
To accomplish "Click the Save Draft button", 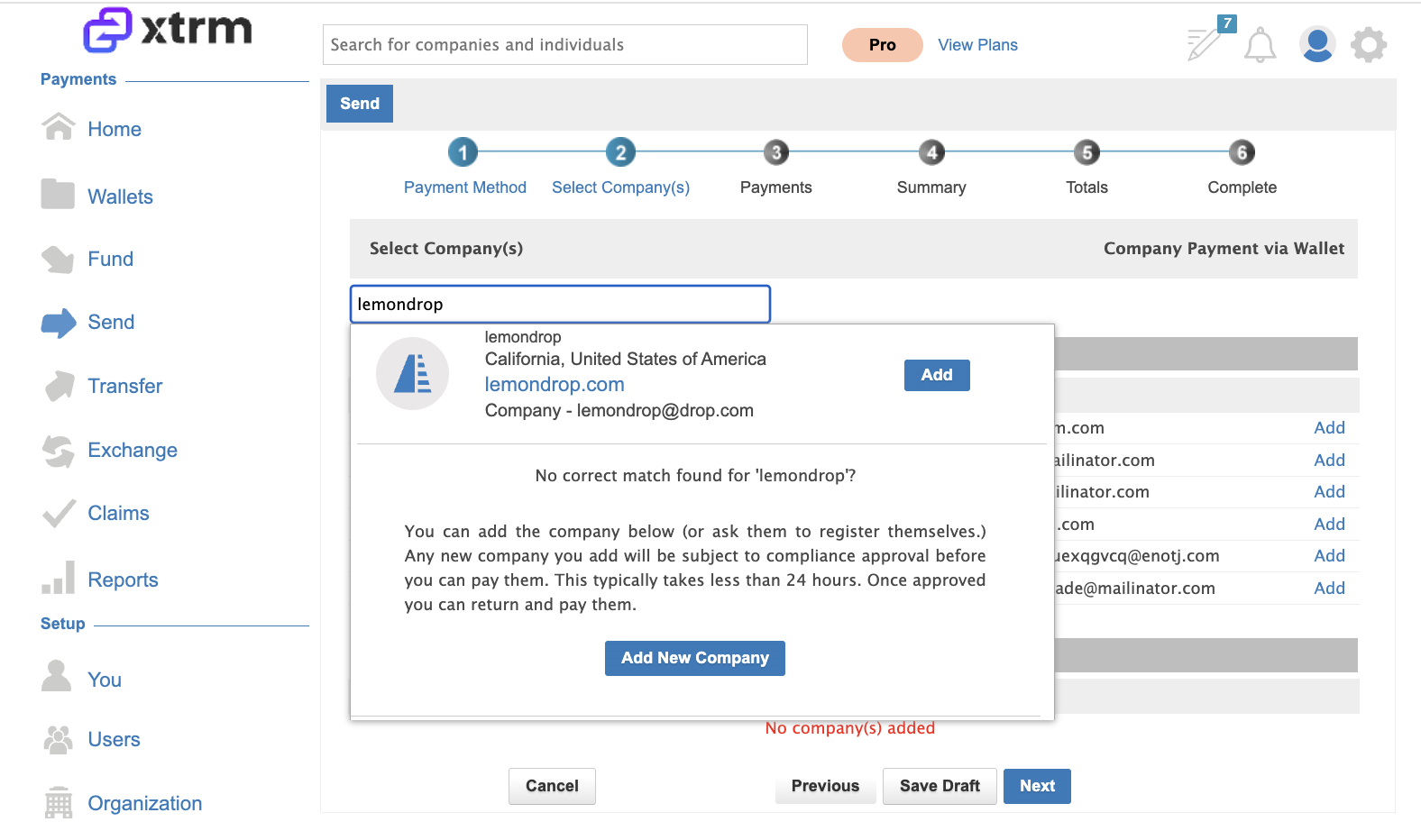I will pyautogui.click(x=940, y=786).
